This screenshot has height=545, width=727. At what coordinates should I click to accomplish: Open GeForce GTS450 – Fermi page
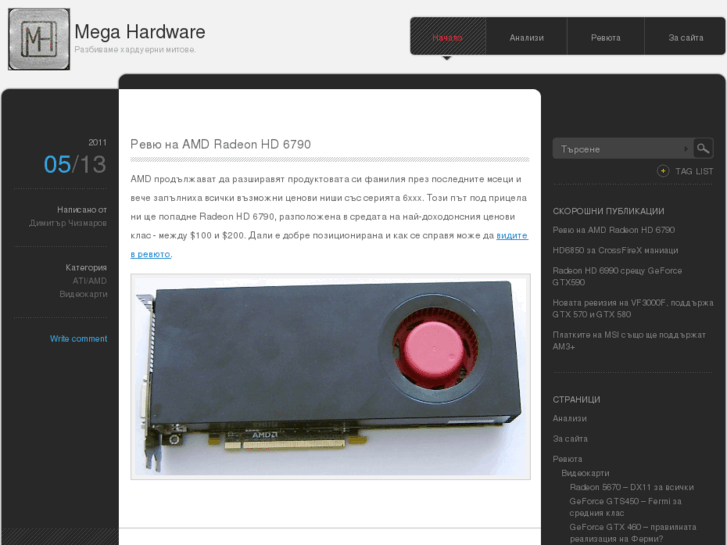(625, 507)
